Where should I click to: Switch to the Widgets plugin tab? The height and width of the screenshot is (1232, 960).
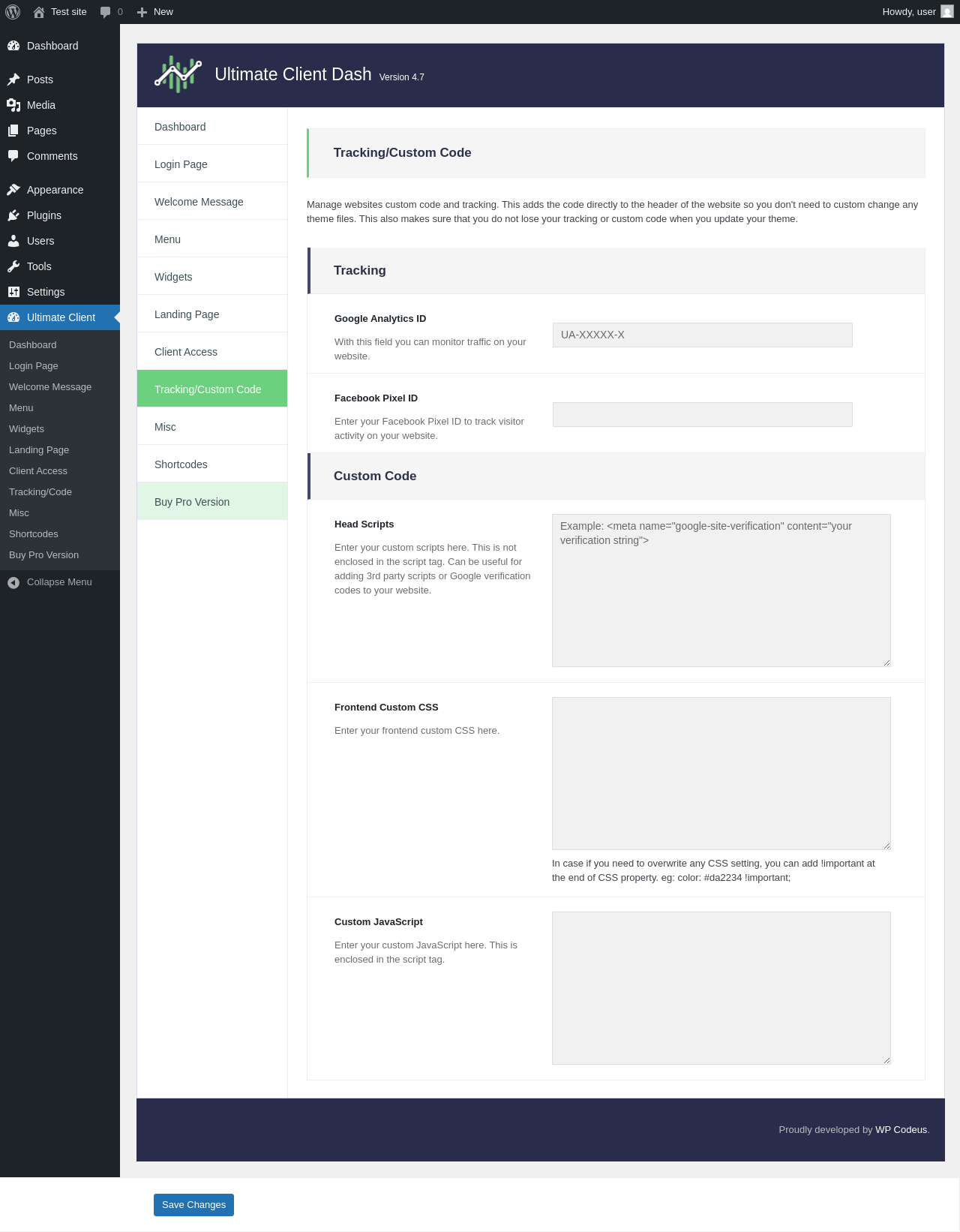[x=212, y=276]
